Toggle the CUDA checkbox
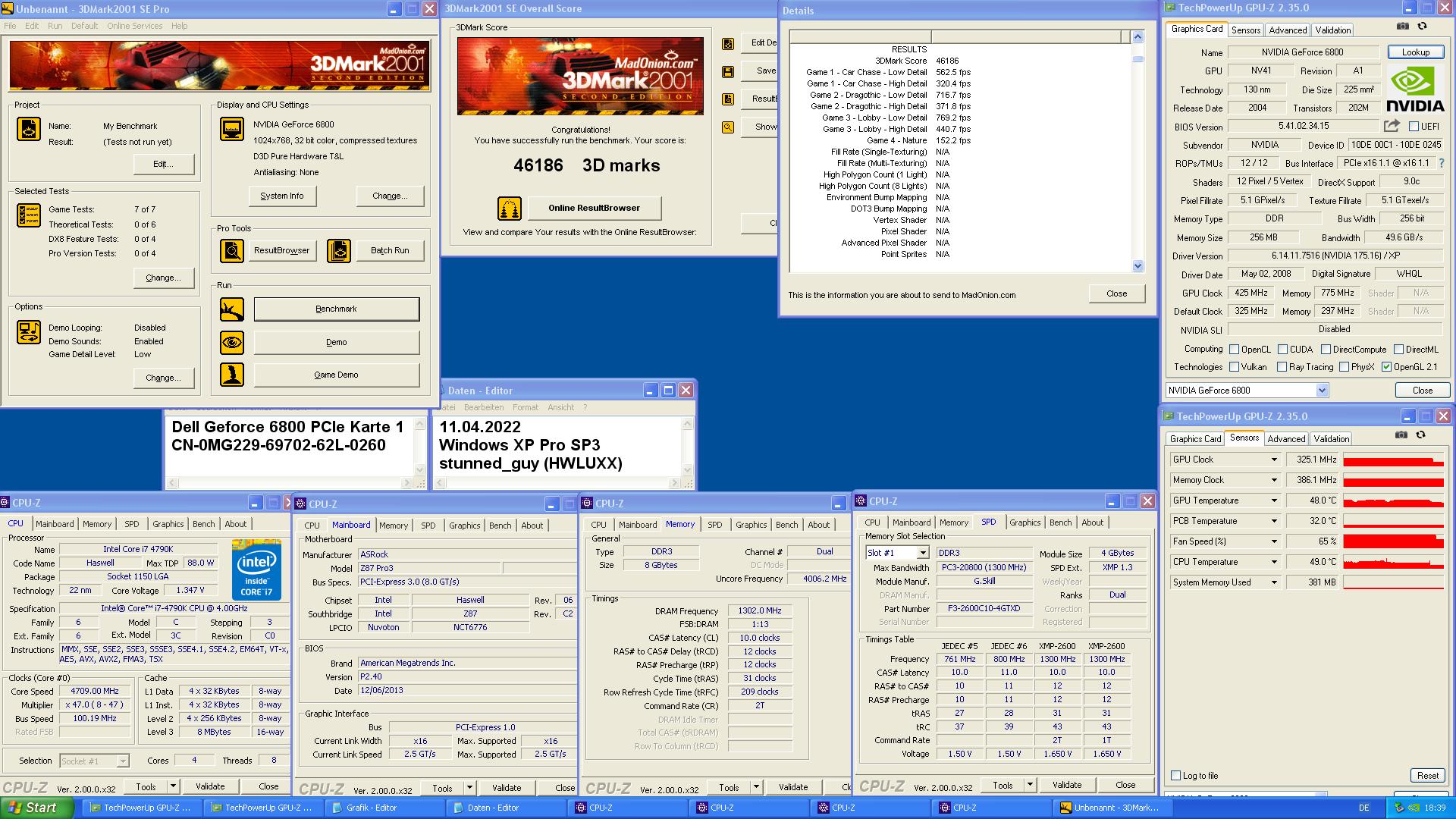This screenshot has width=1456, height=819. 1283,350
